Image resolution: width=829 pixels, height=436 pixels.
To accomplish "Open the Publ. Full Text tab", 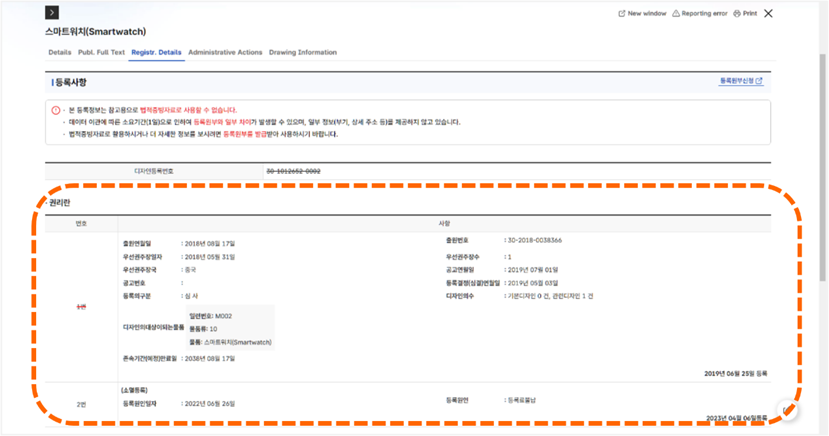I will (x=100, y=52).
